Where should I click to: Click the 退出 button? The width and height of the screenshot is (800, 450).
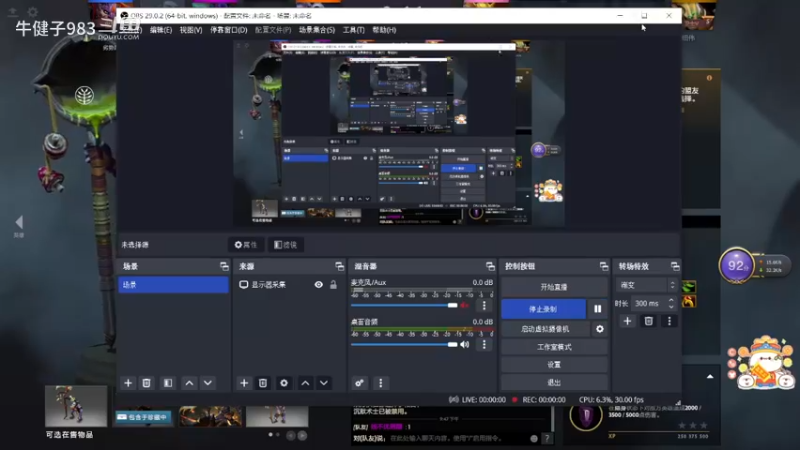pyautogui.click(x=554, y=382)
